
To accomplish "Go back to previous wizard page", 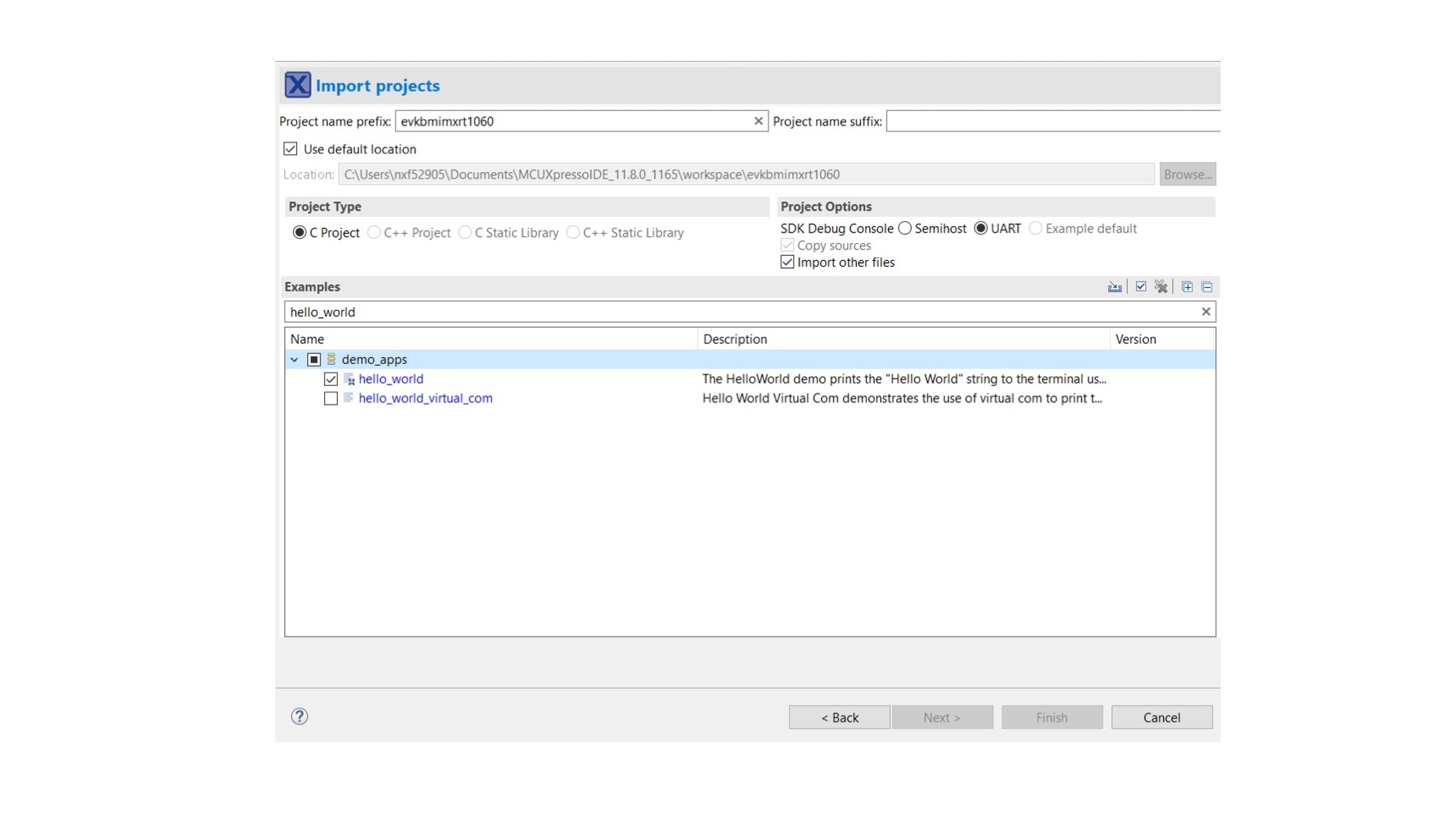I will click(x=840, y=717).
